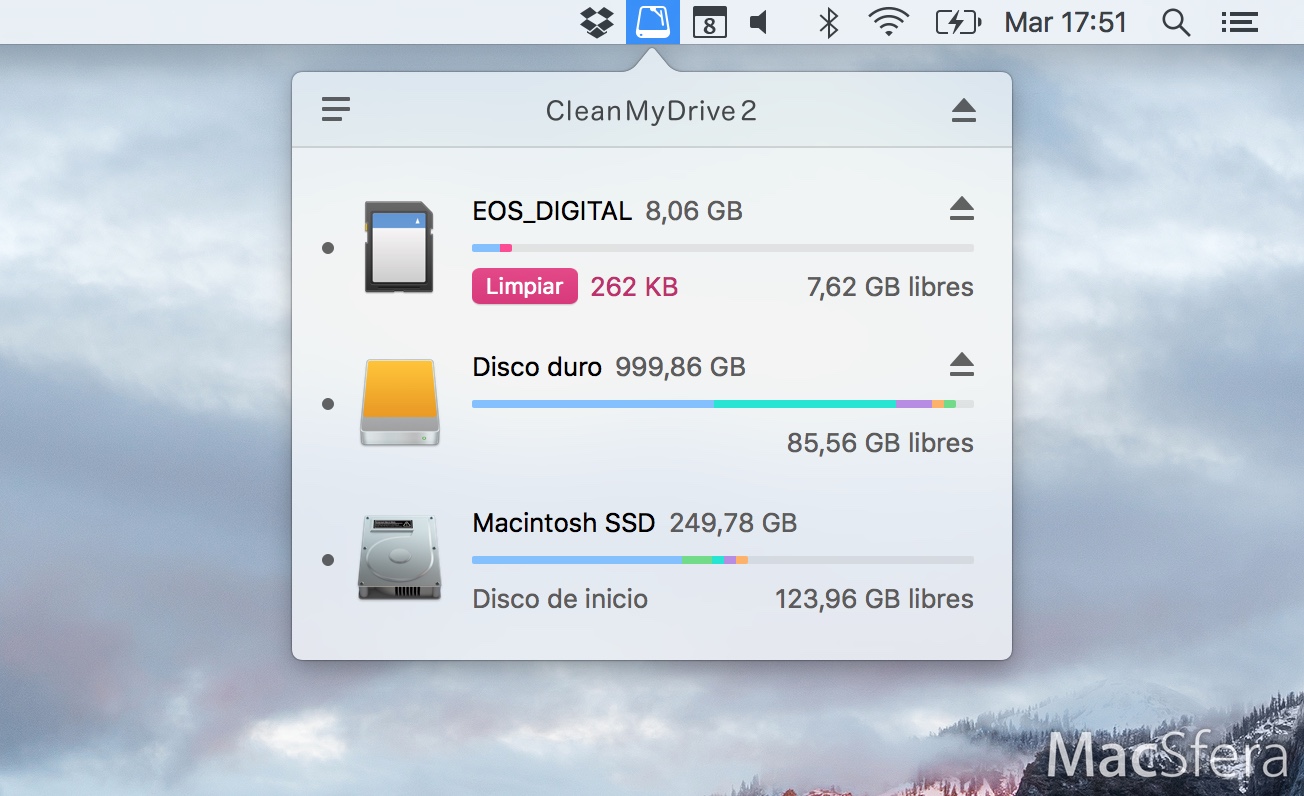Click the orange Disco duro drive icon

(400, 402)
